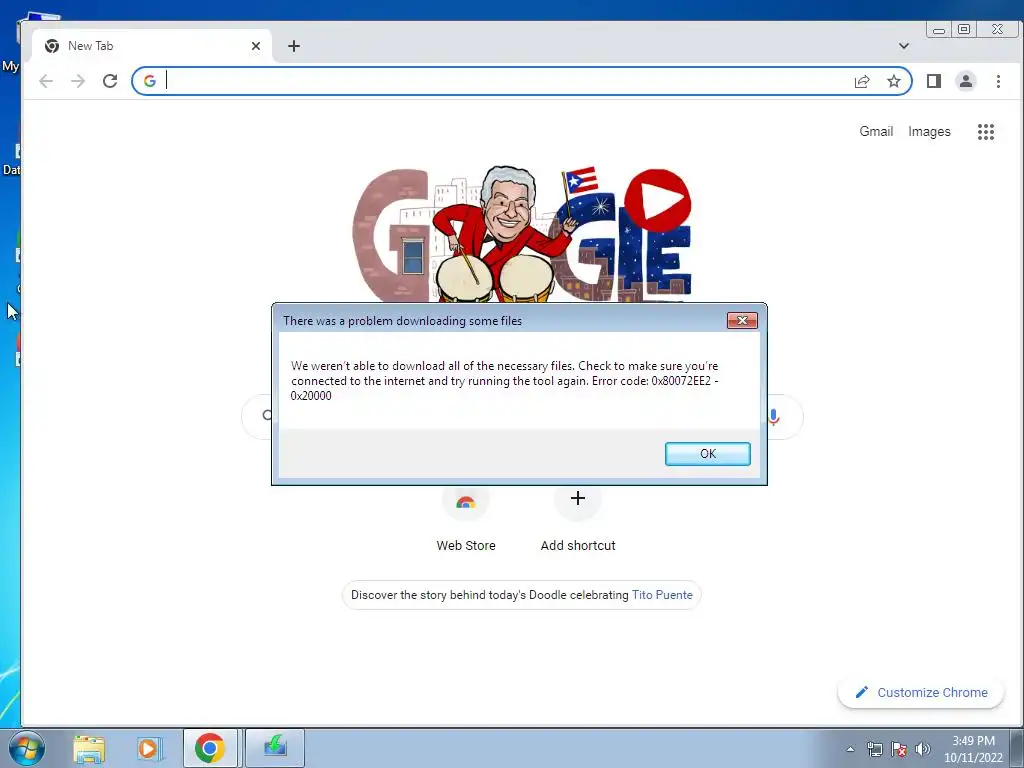Open the Gmail link
The image size is (1024, 768).
coord(876,131)
